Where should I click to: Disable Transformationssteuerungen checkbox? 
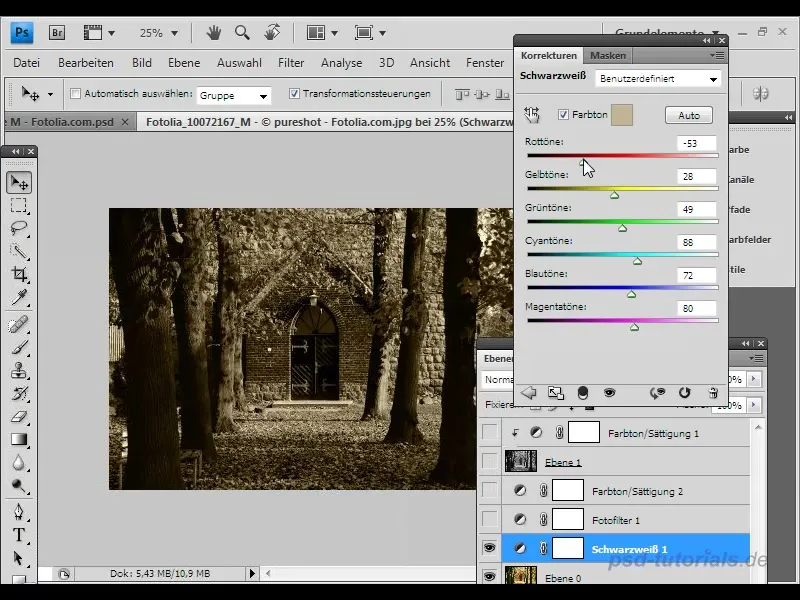294,94
